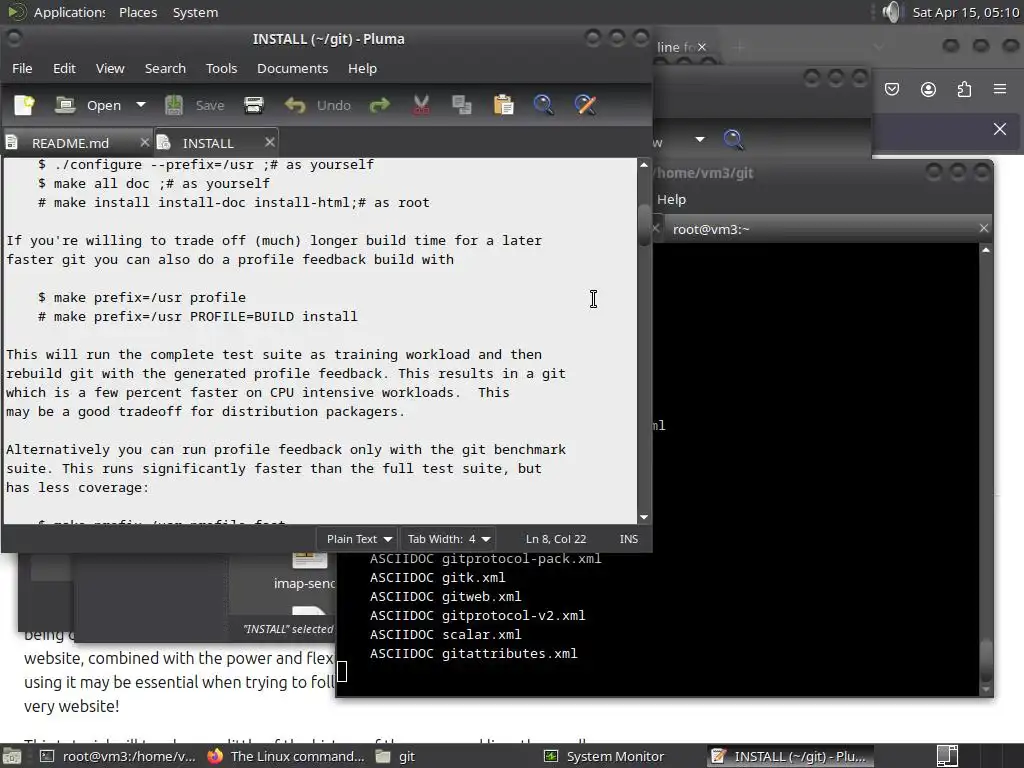The image size is (1024, 768).
Task: Expand the Open recent files arrow
Action: (140, 104)
